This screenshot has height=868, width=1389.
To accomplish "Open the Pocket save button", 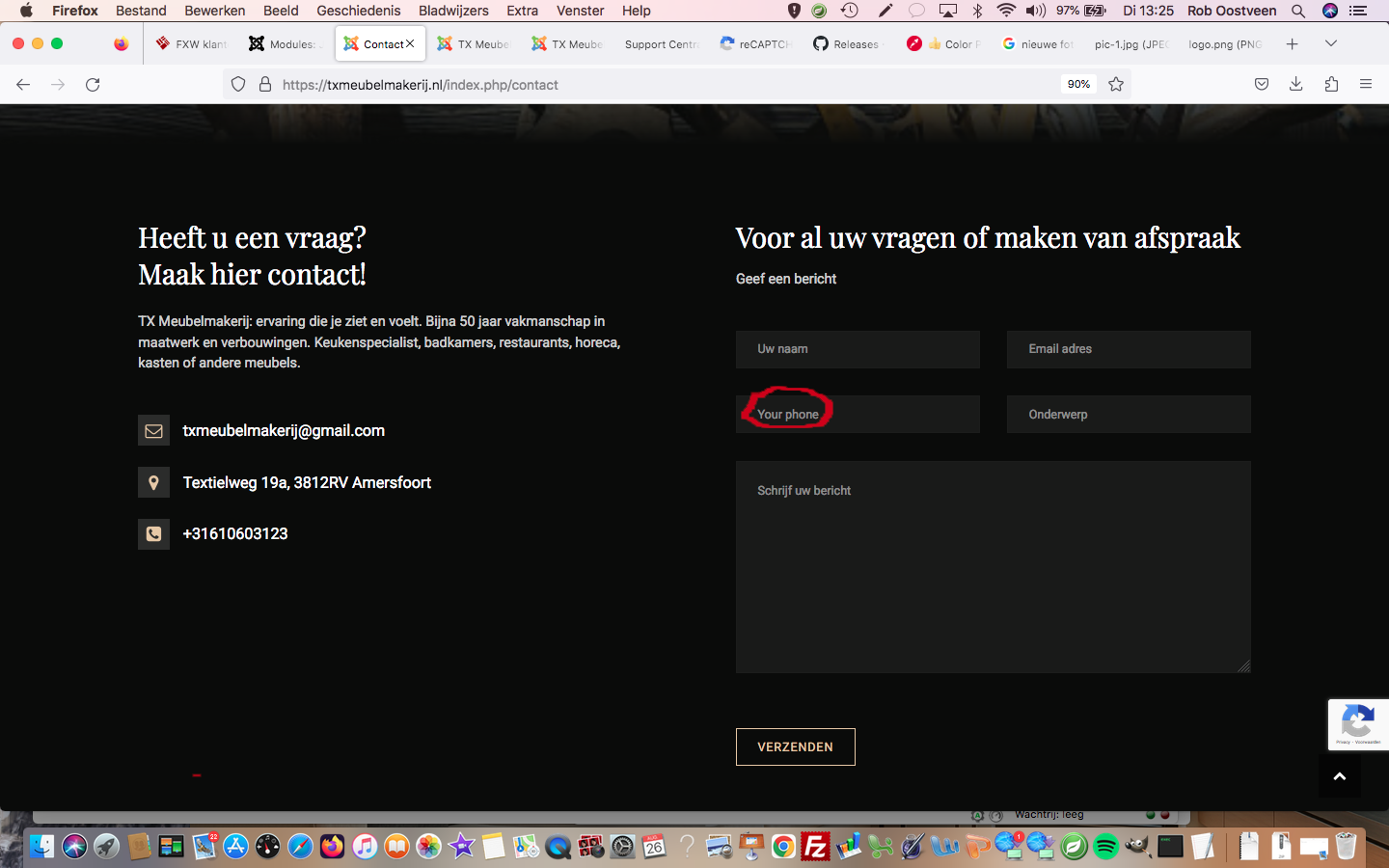I will pyautogui.click(x=1262, y=85).
